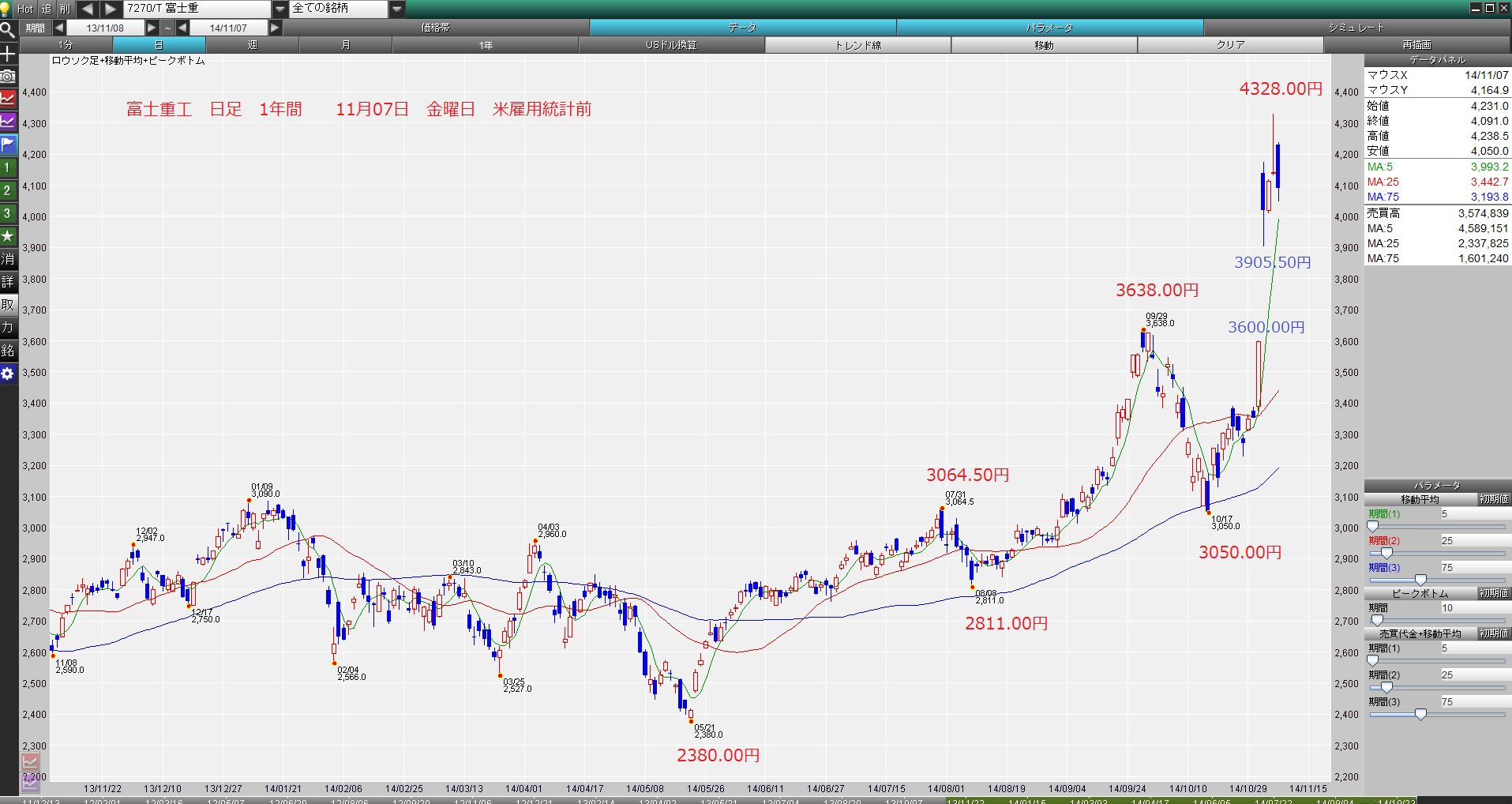Go to the previous stock with left arrow
This screenshot has width=1512, height=804.
point(88,9)
